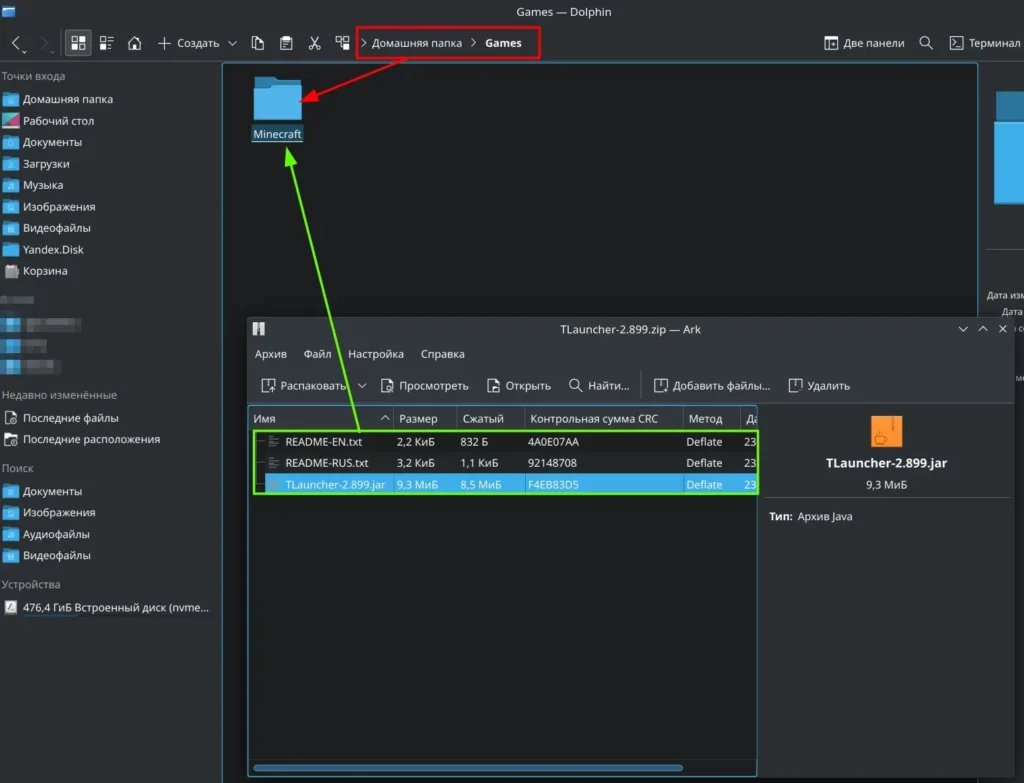
Task: Go back with Dolphin's back arrow
Action: pos(16,43)
